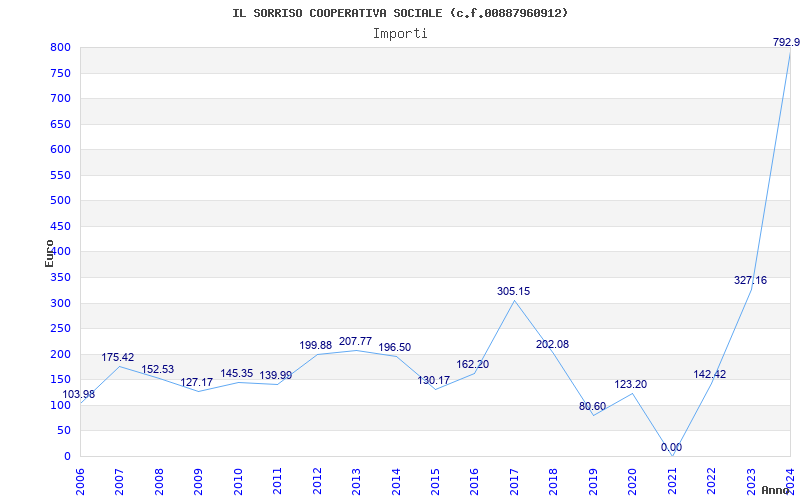The image size is (800, 500).
Task: Click the 202.08 data label
Action: click(552, 344)
